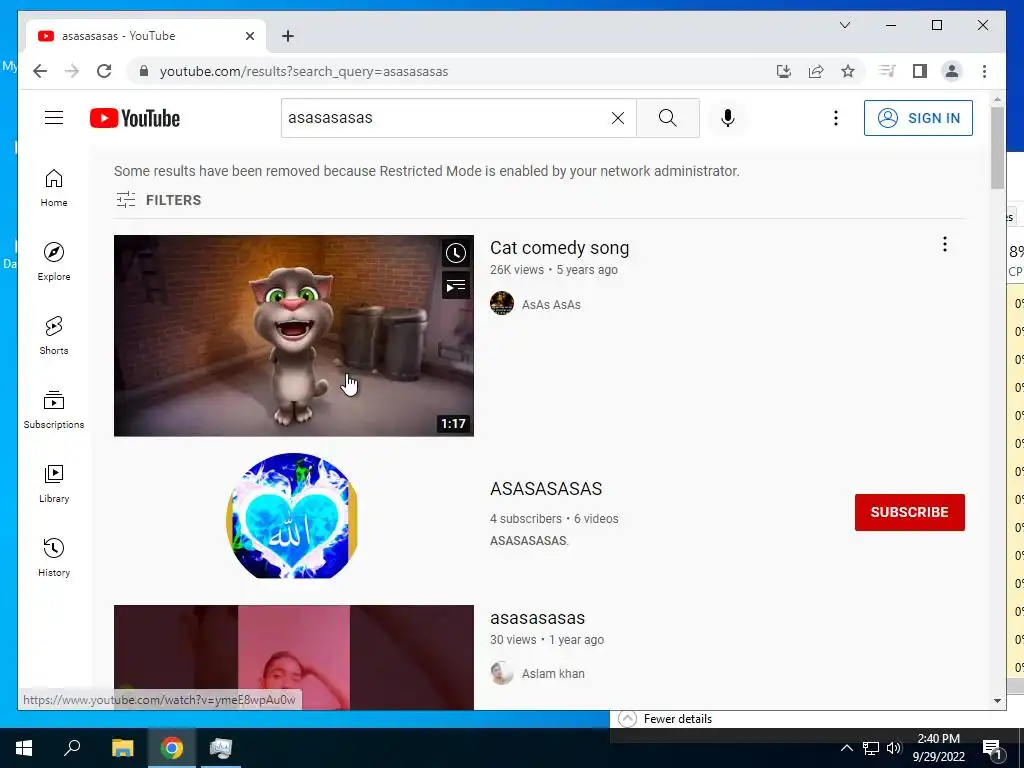Screen dimensions: 1024x768
Task: Open AsAs AsAs channel name link
Action: [551, 304]
